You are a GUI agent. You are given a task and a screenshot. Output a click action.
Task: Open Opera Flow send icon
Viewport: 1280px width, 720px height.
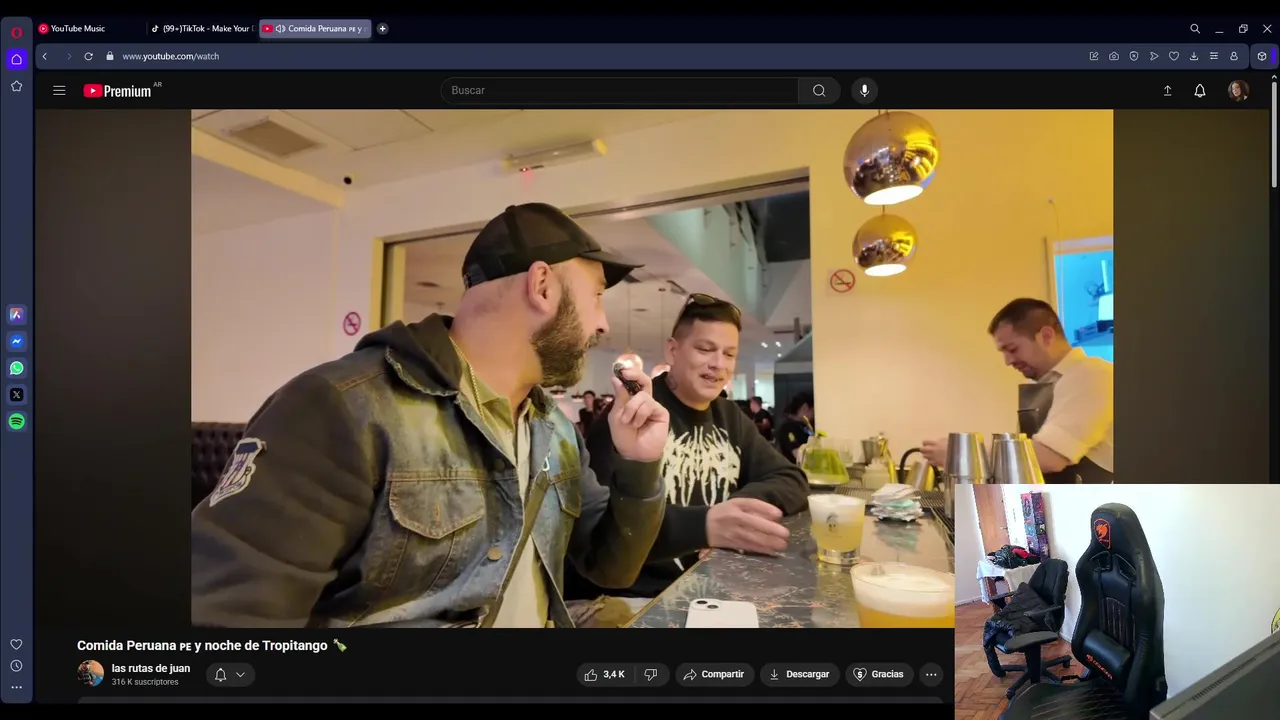(1154, 56)
